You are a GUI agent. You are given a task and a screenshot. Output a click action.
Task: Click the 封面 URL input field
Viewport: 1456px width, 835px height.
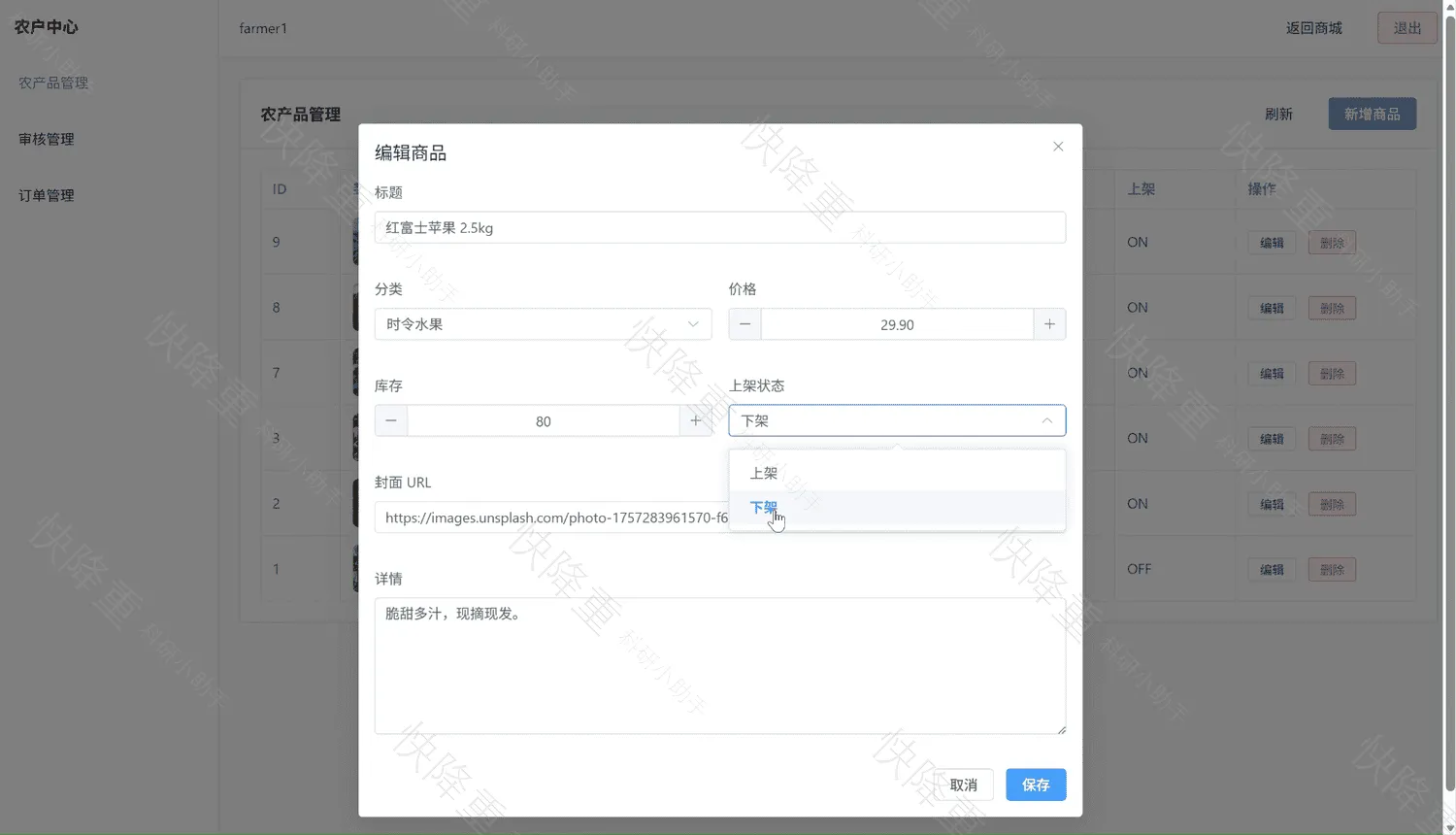[551, 518]
